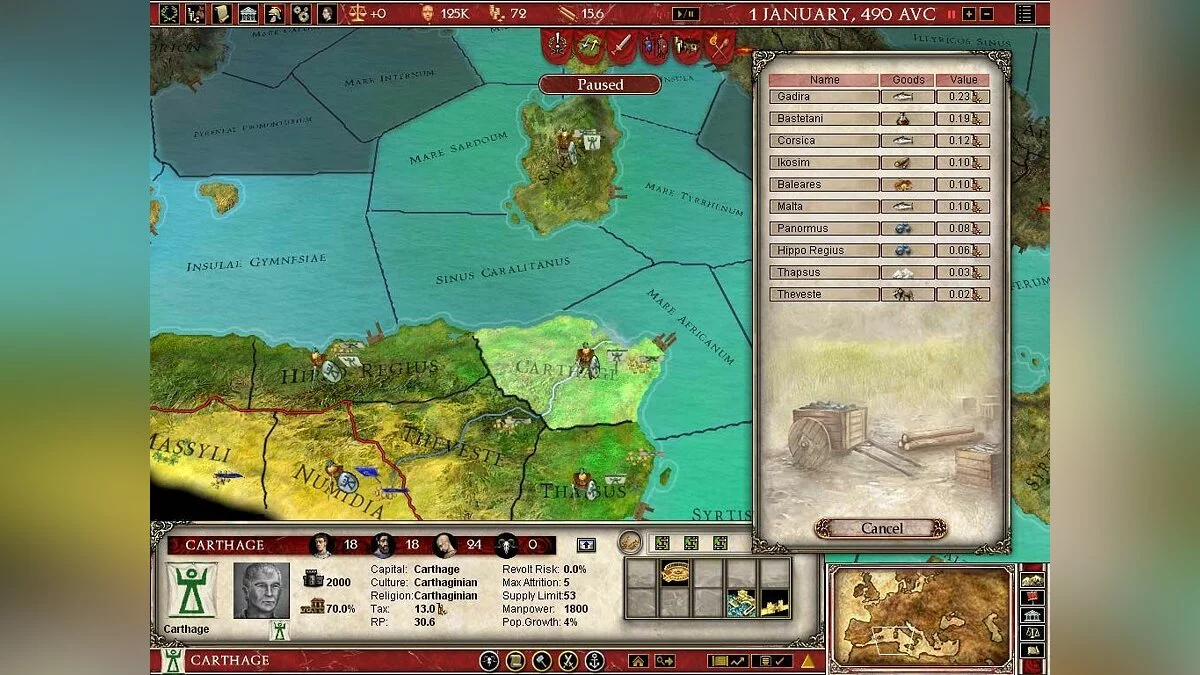This screenshot has width=1200, height=675.
Task: Click the torch and axe alert banner
Action: click(720, 44)
